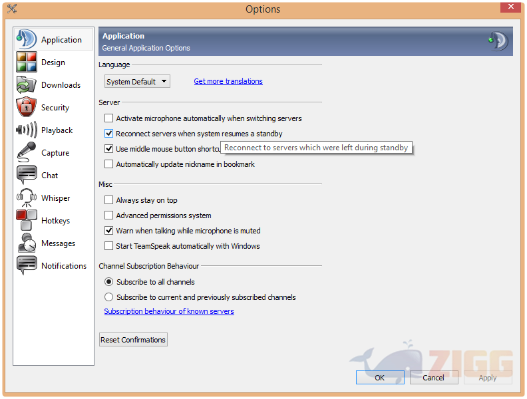Click the Hotkeys keys icon
Viewport: 527px width, 399px height.
[26, 220]
